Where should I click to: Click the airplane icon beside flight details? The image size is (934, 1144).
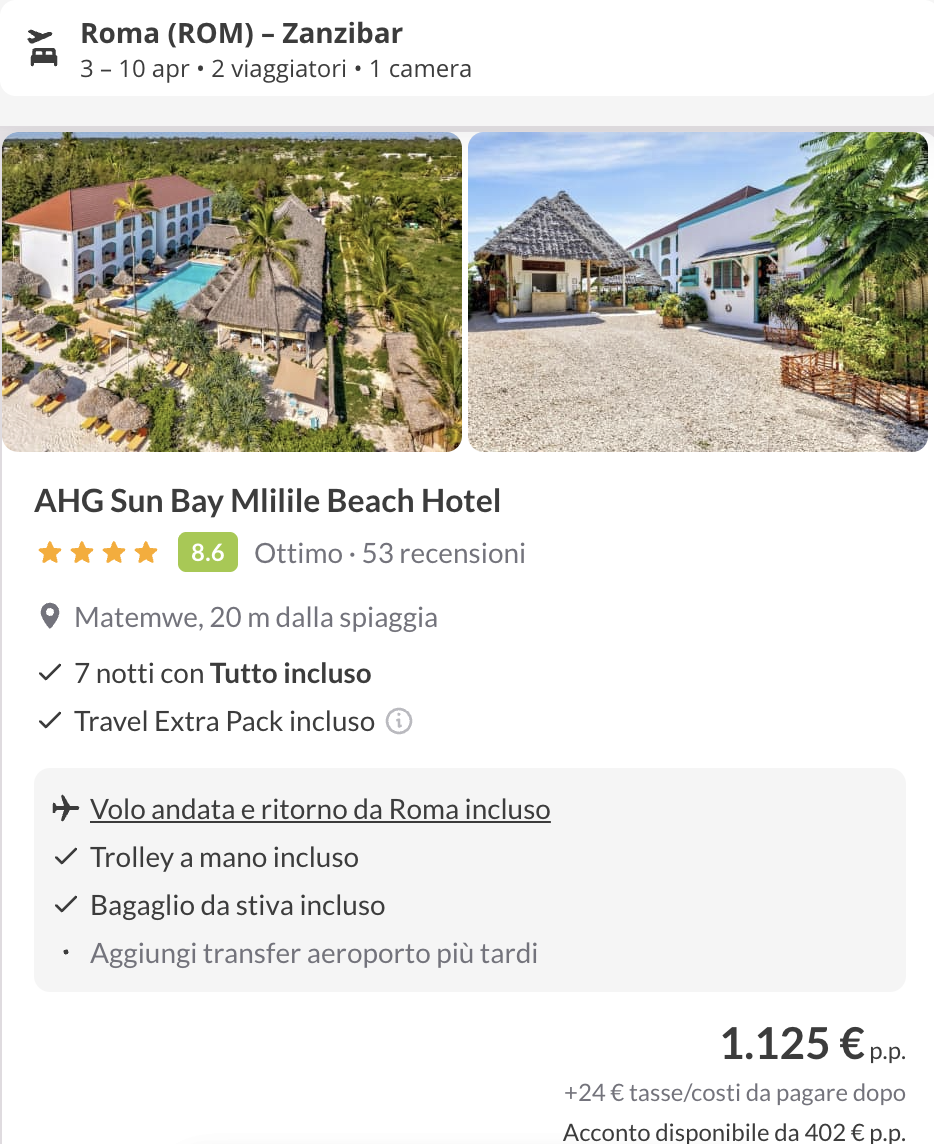(x=65, y=809)
